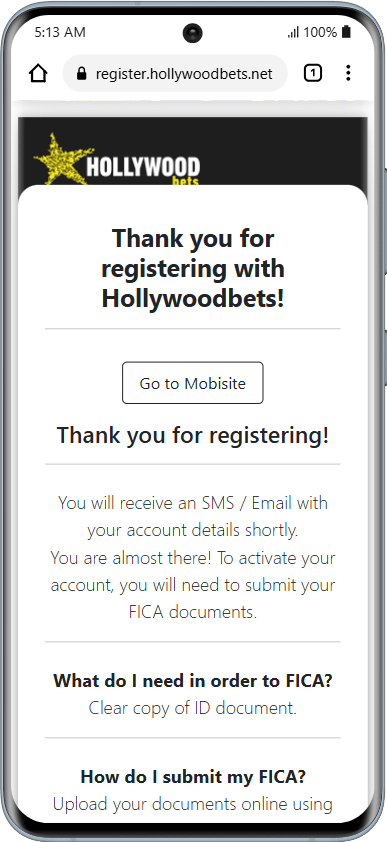Image resolution: width=387 pixels, height=842 pixels.
Task: Tap the 5:13 AM clock in status bar
Action: point(60,32)
